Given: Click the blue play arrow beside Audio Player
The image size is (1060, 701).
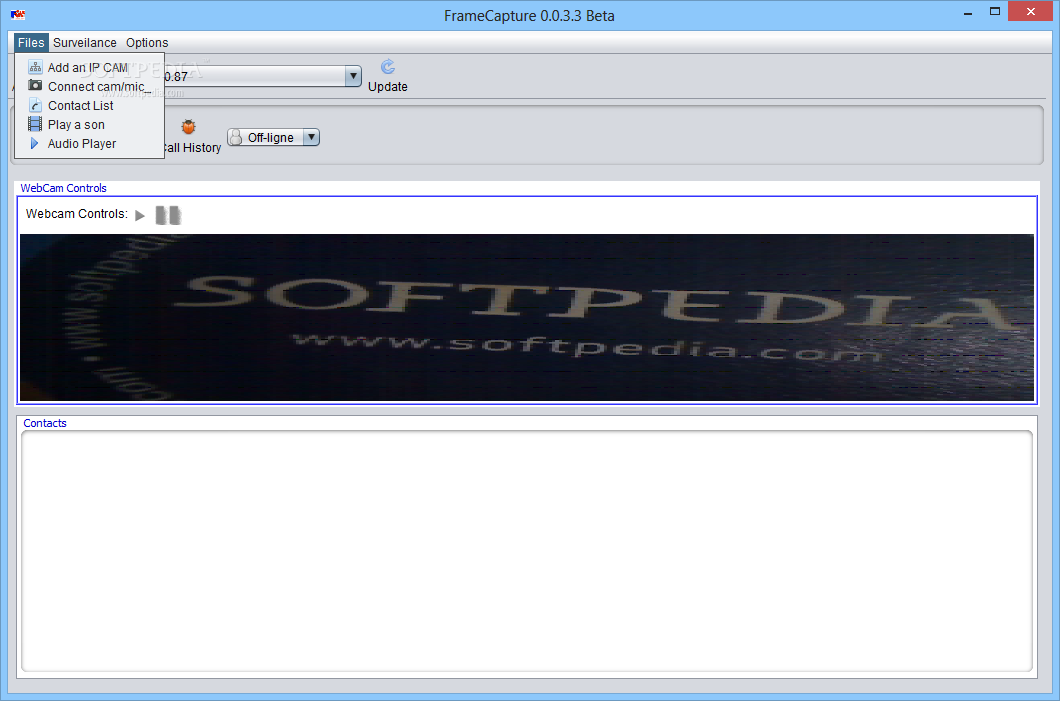Looking at the screenshot, I should tap(34, 143).
